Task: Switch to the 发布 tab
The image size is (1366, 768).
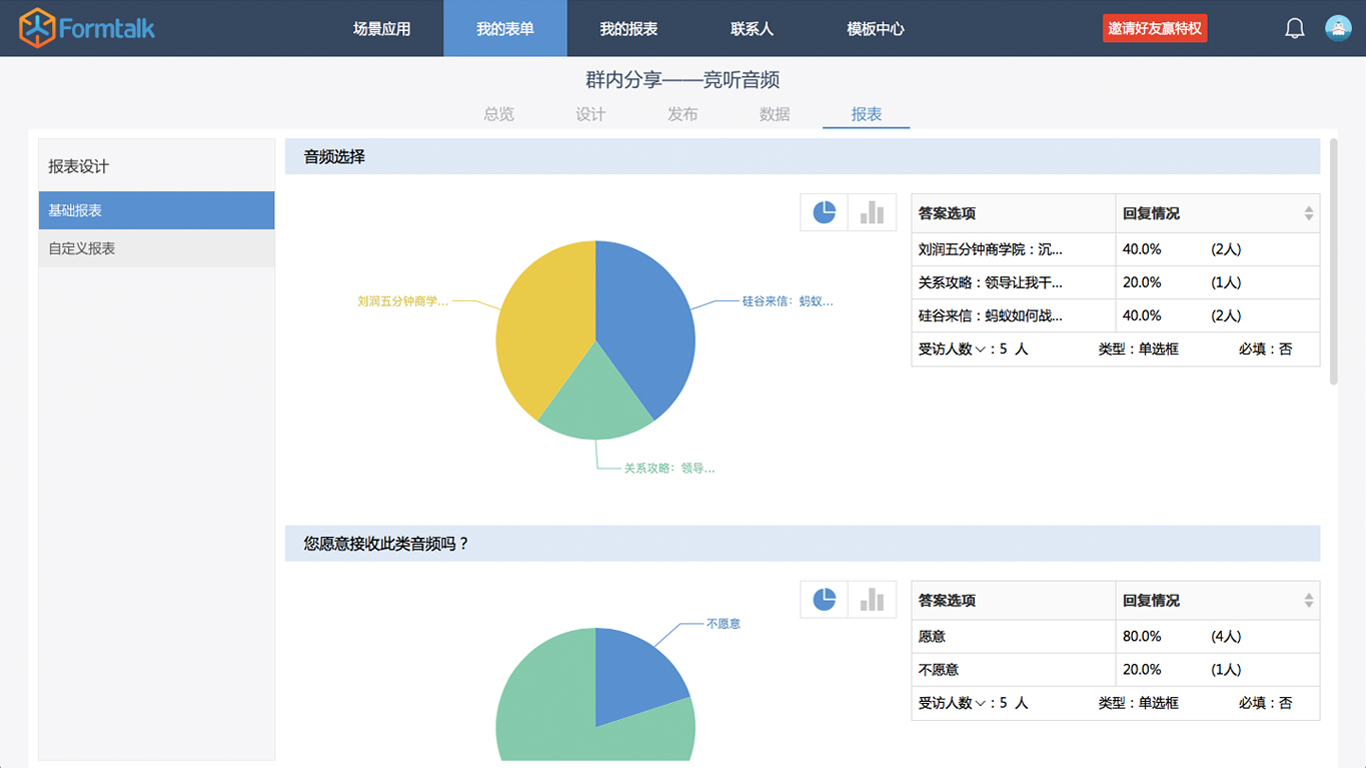Action: [683, 114]
